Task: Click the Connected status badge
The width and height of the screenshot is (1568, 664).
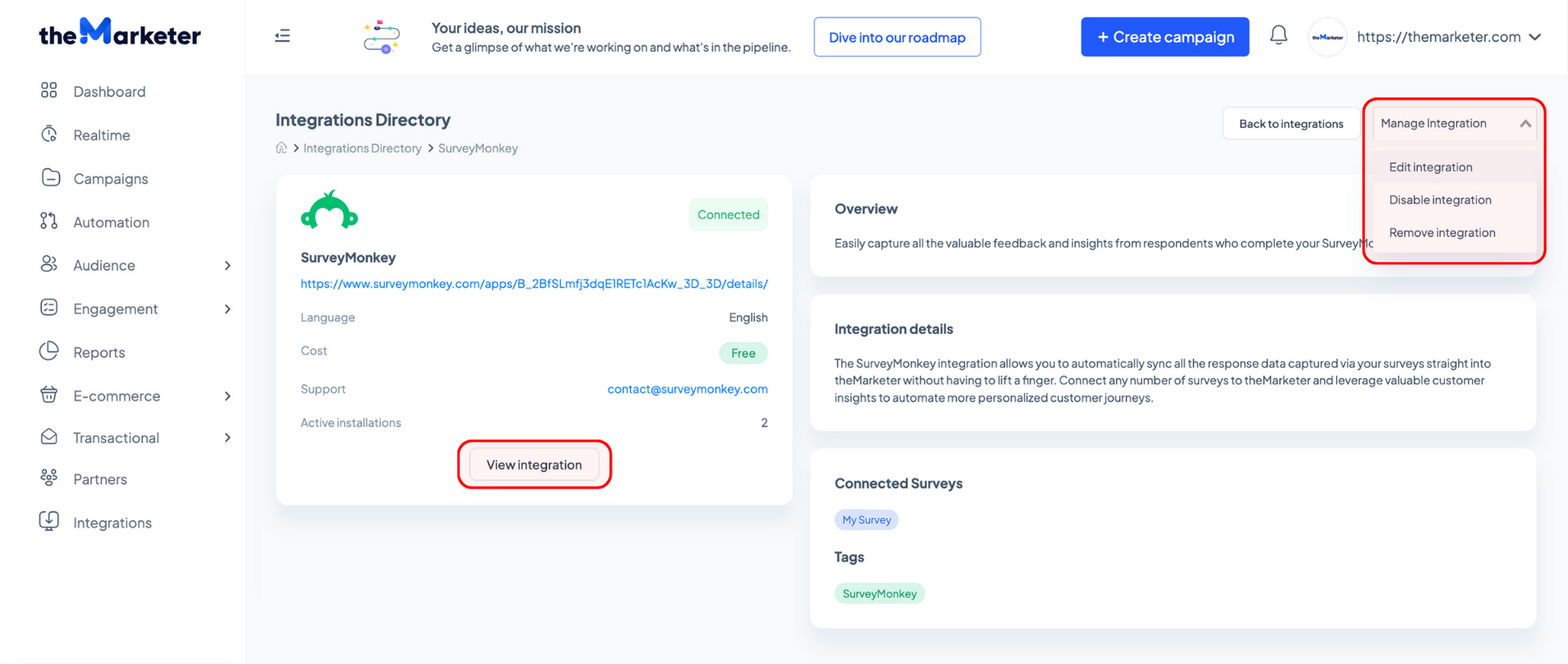Action: [728, 214]
